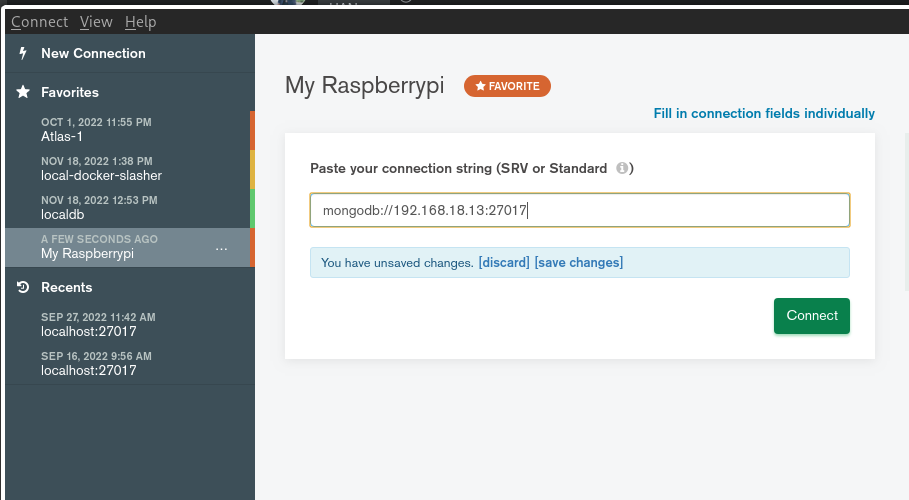This screenshot has height=500, width=909.
Task: Click the Favorites section heading
Action: pyautogui.click(x=70, y=92)
